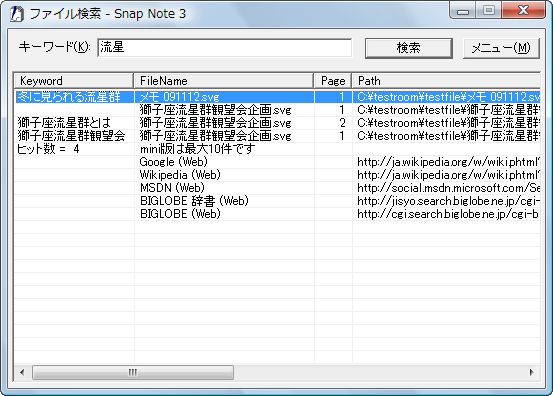Image resolution: width=553 pixels, height=396 pixels.
Task: Click the jisyo.search.biglobe.ne.jp path
Action: coord(449,201)
